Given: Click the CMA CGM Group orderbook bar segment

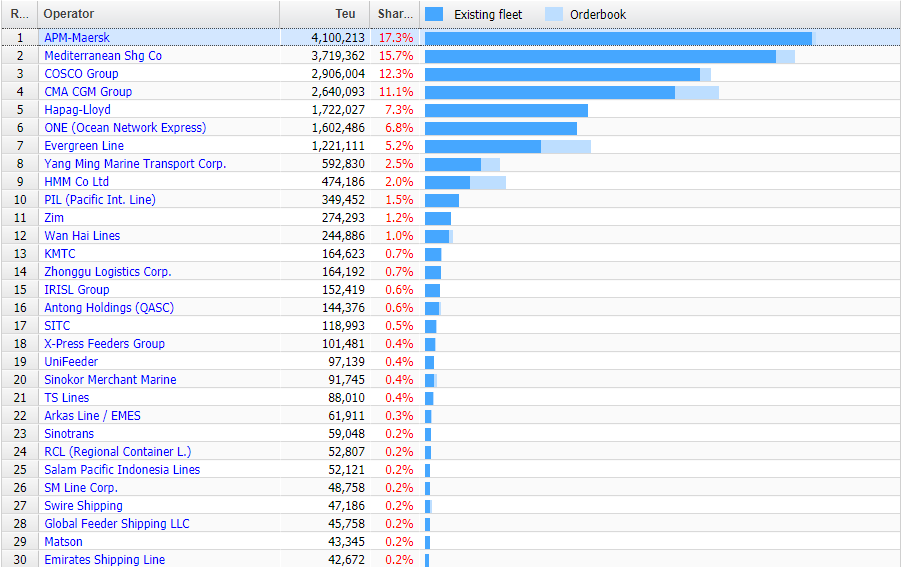Looking at the screenshot, I should coord(697,93).
